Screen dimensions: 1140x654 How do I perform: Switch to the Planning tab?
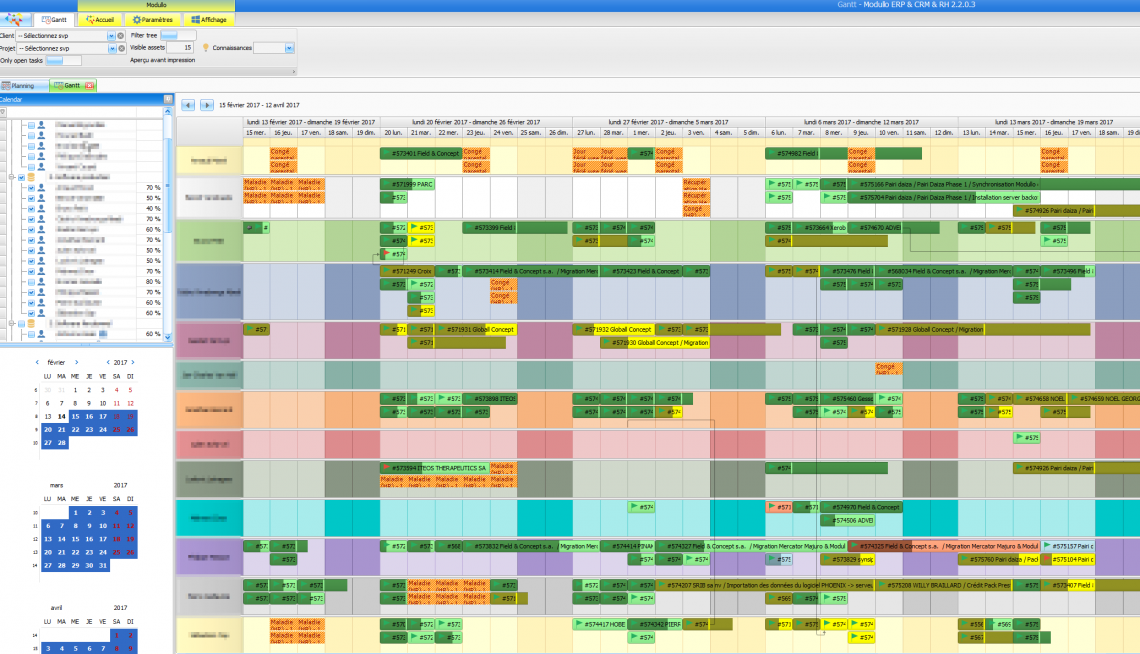point(21,85)
